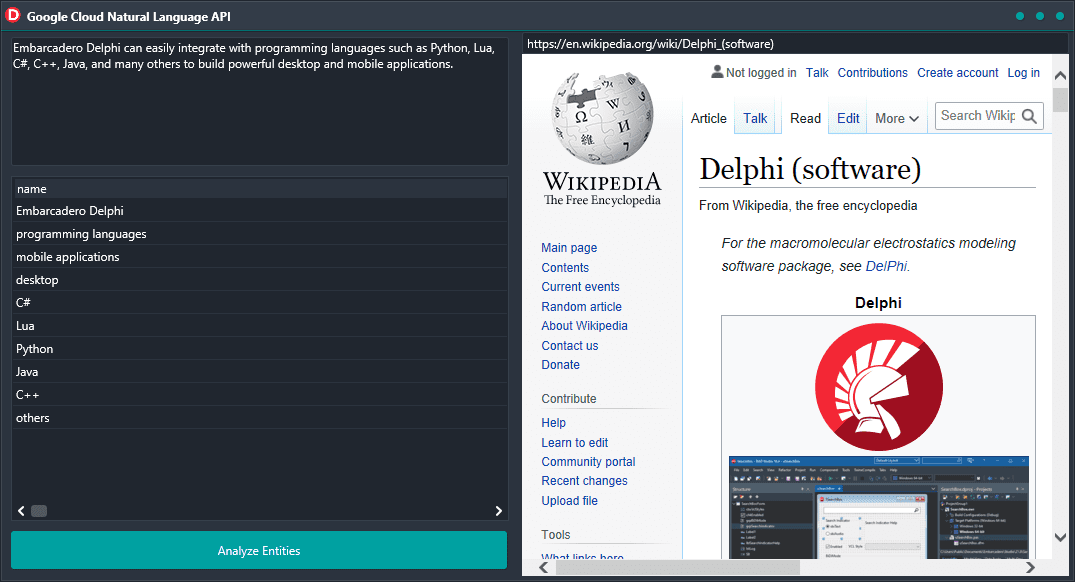Screen dimensions: 1075x582
Task: Select the Lua row
Action: [x=260, y=326]
